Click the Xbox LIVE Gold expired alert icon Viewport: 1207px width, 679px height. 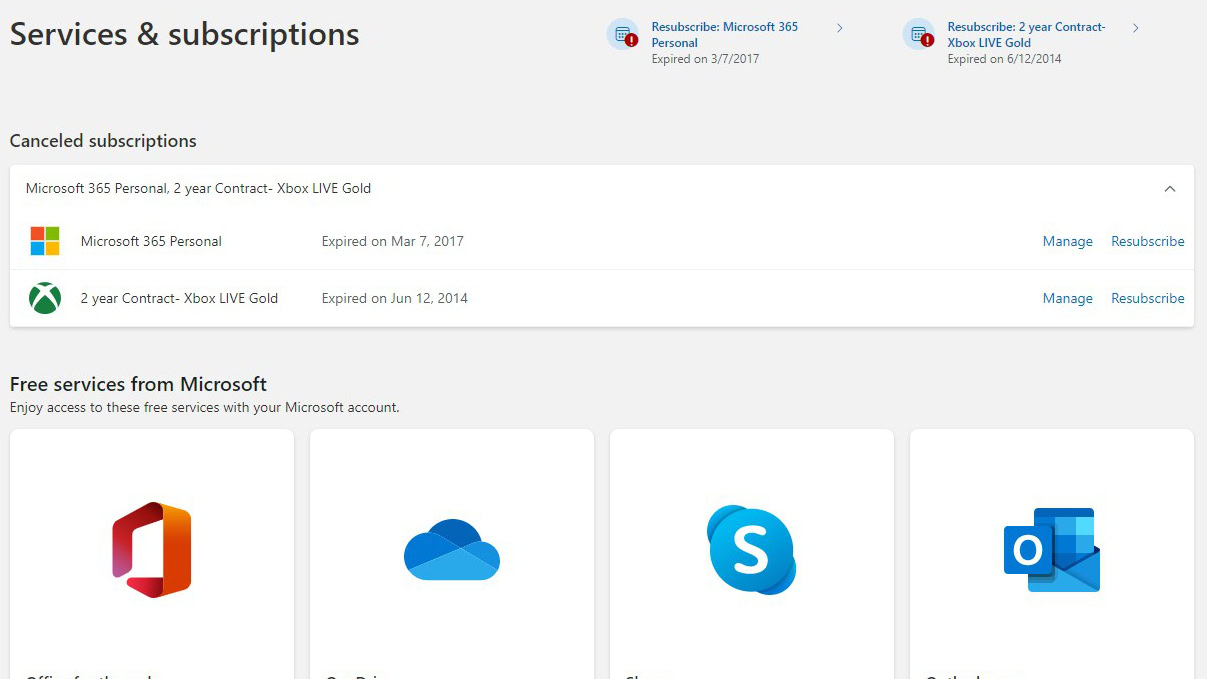coord(919,35)
